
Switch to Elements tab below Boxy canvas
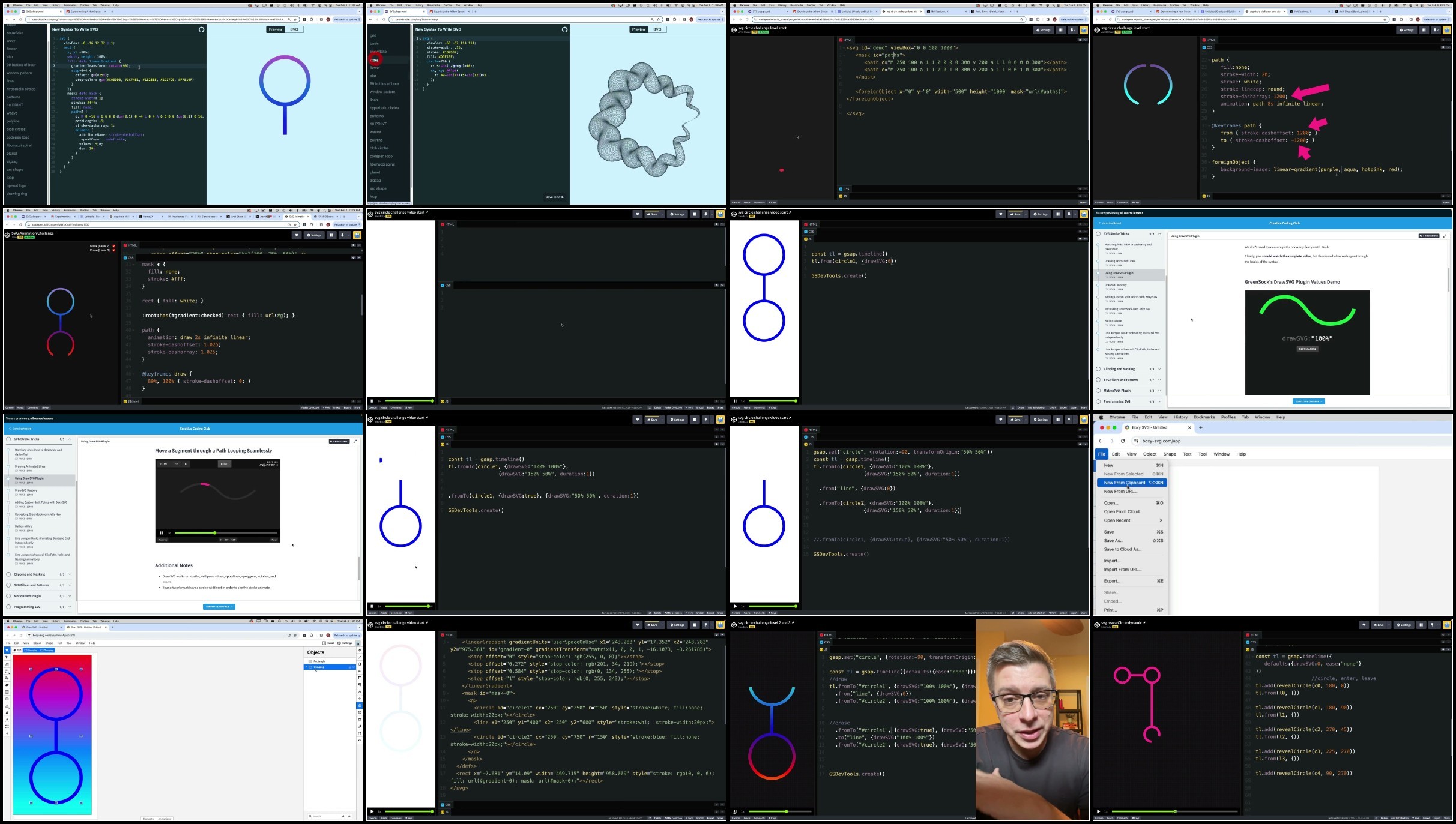click(148, 819)
